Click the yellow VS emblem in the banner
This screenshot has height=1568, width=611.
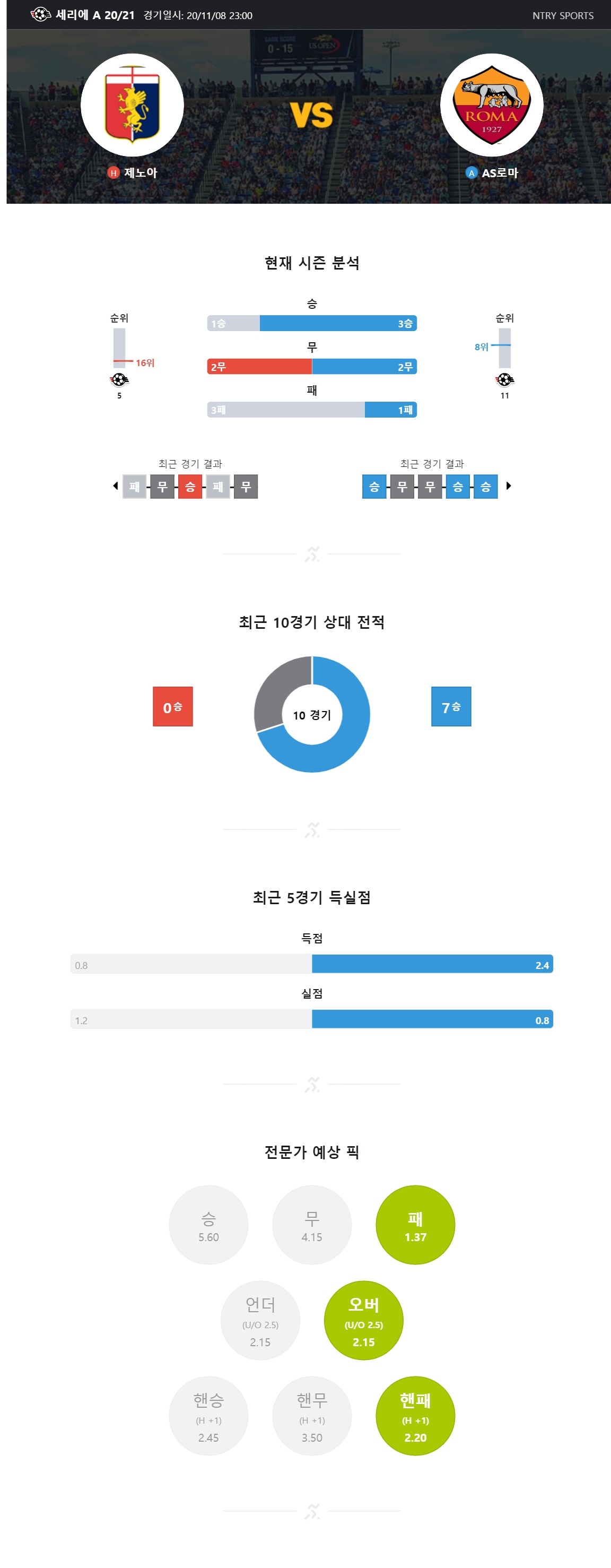[x=311, y=115]
